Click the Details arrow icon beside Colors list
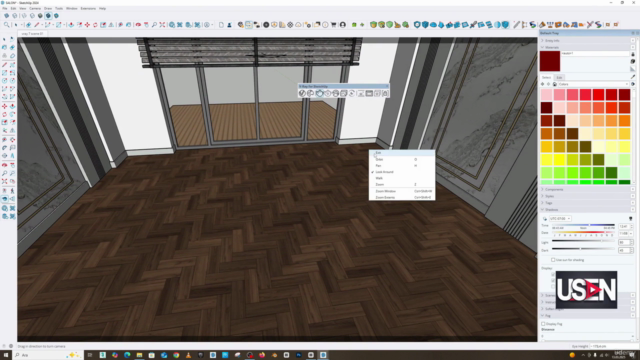640x360 pixels. pyautogui.click(x=633, y=84)
